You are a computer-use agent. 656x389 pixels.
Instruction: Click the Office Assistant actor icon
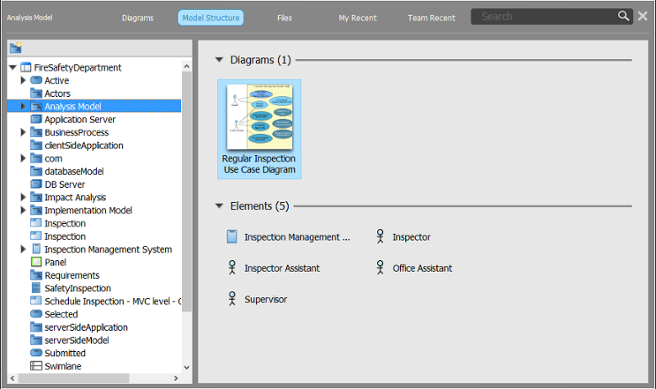click(380, 268)
